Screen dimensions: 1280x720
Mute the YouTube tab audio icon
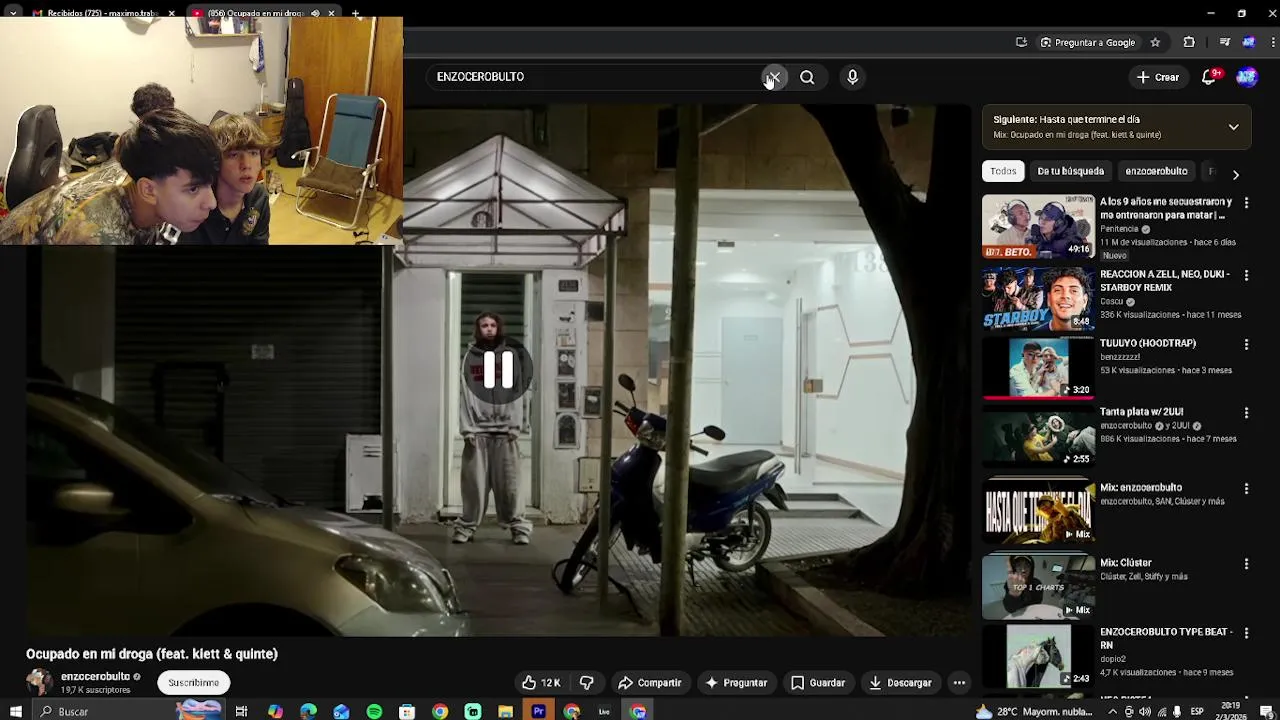coord(315,13)
